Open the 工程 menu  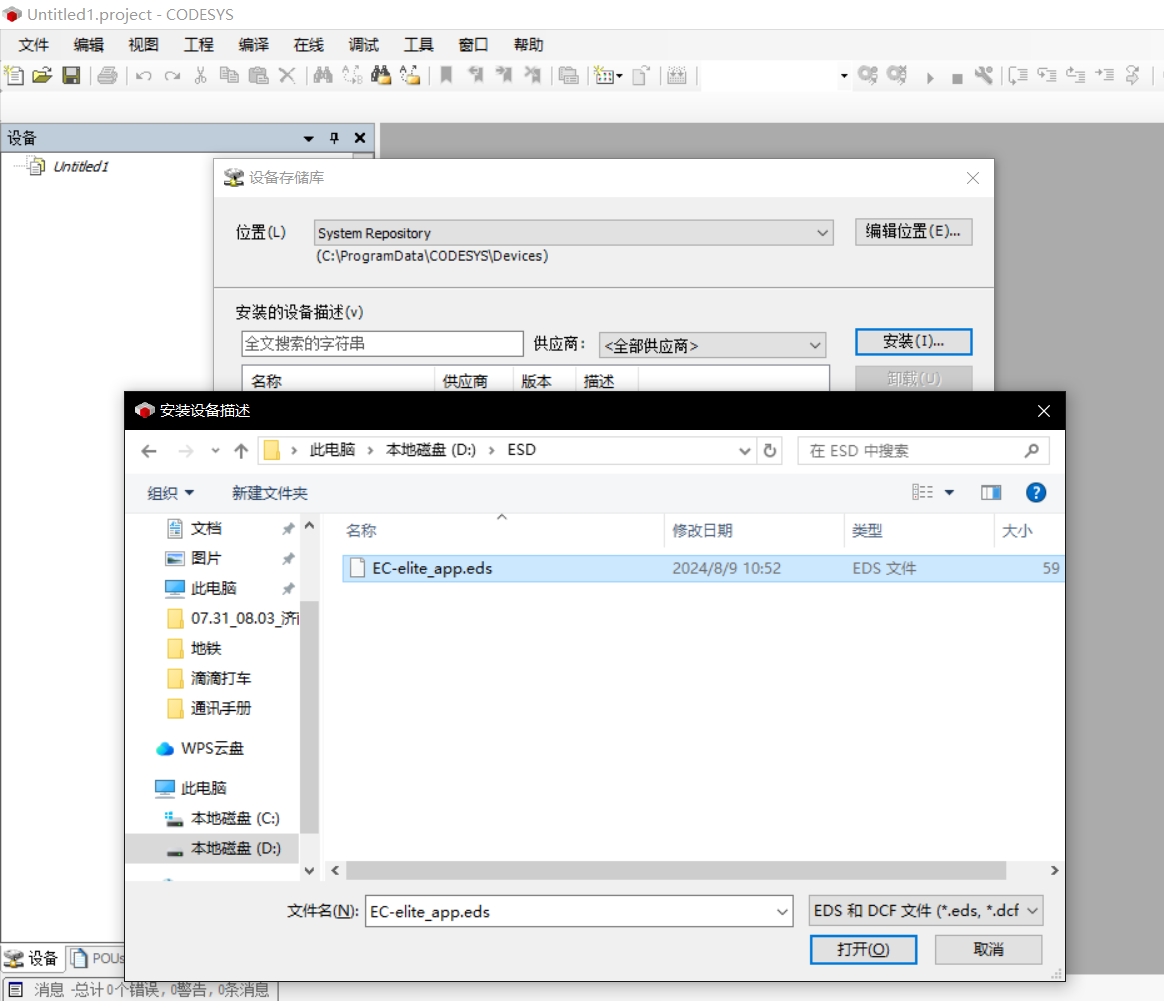click(x=199, y=45)
